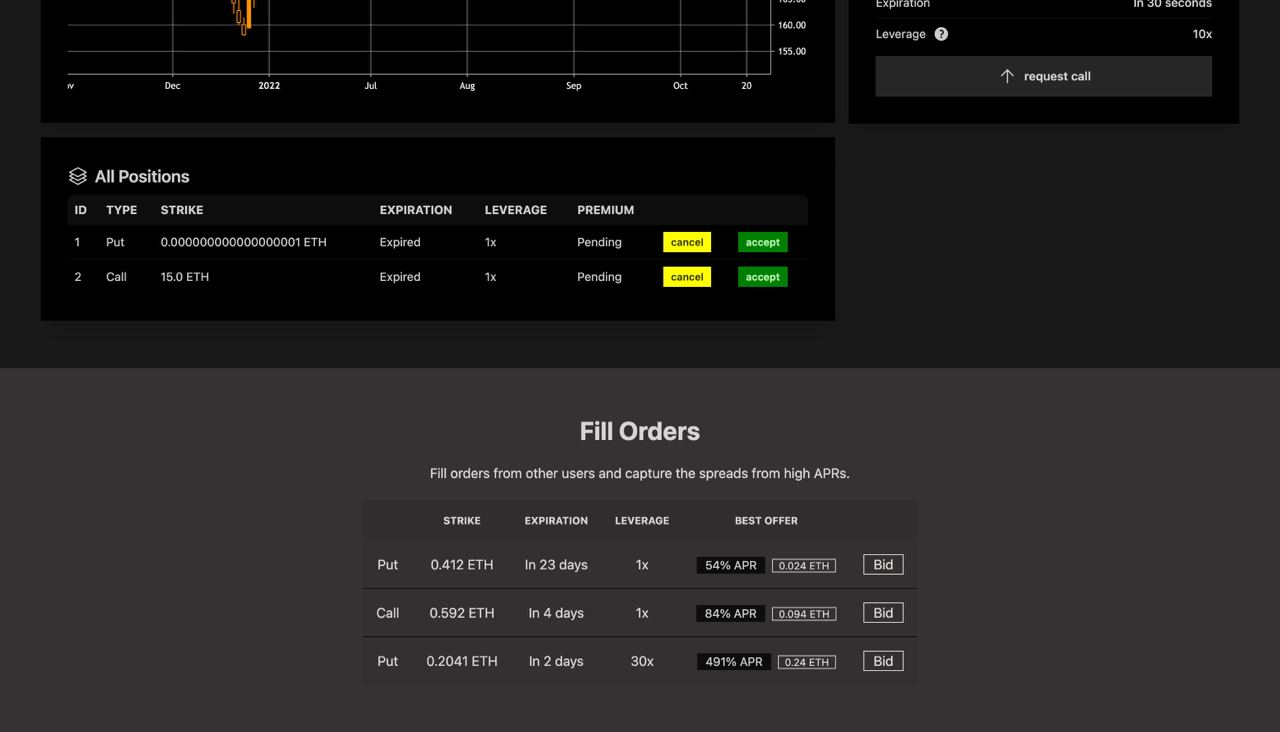Click the Put type in position 1 row
The width and height of the screenshot is (1280, 732).
[x=115, y=242]
